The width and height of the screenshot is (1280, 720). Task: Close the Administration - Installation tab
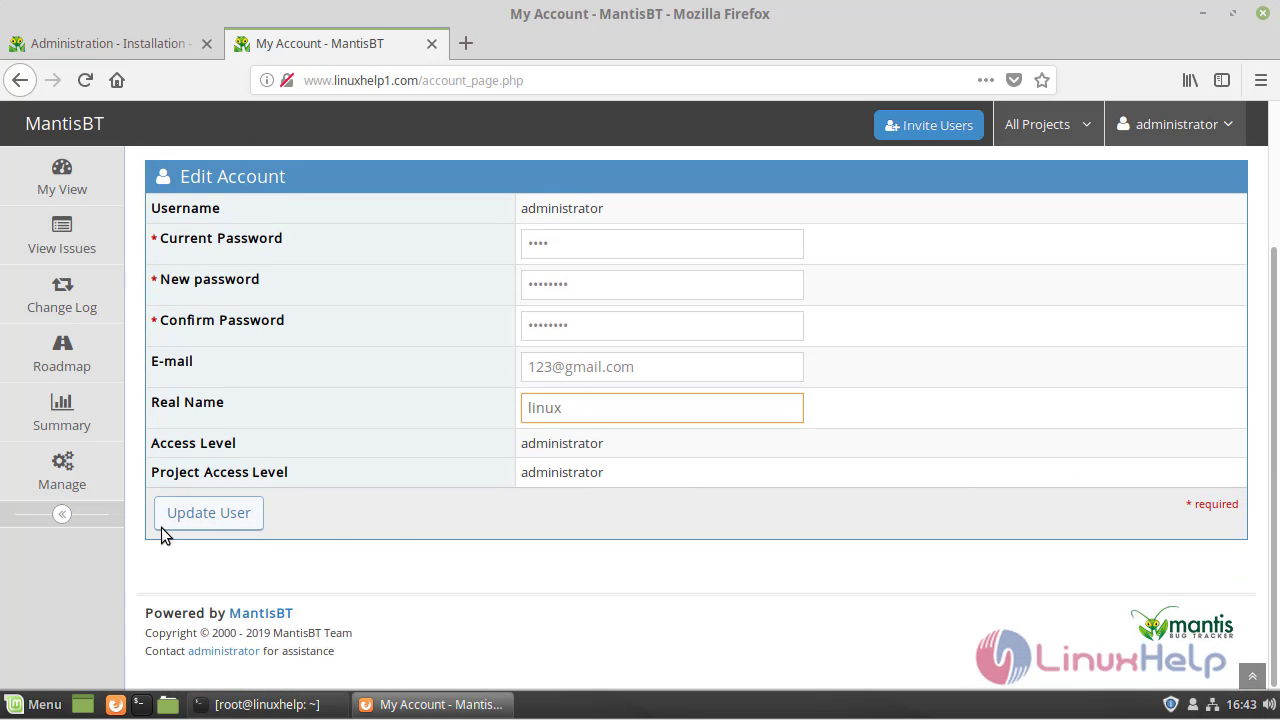[207, 44]
